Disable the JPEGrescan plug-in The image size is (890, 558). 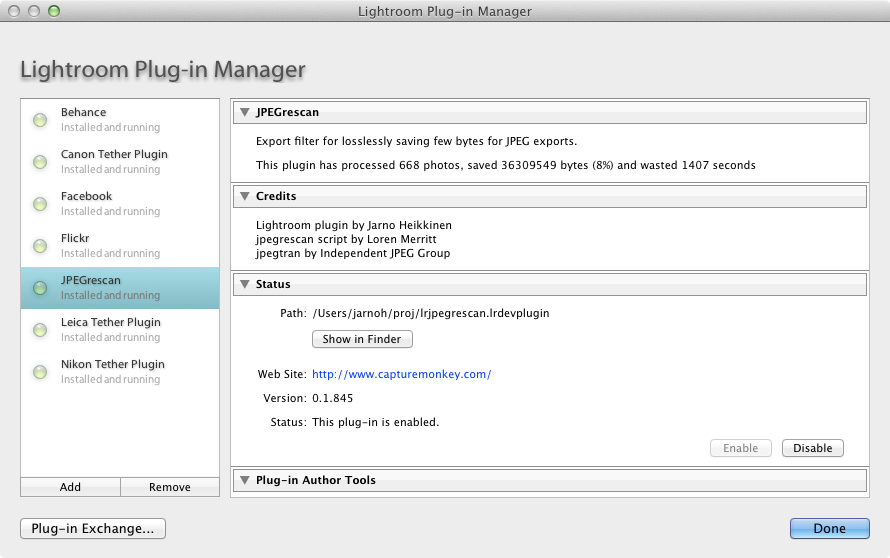(x=813, y=448)
